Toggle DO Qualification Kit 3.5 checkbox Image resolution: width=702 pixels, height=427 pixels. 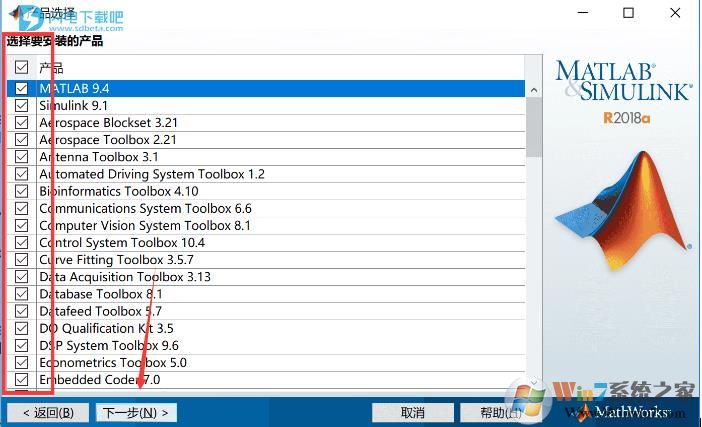(x=21, y=328)
